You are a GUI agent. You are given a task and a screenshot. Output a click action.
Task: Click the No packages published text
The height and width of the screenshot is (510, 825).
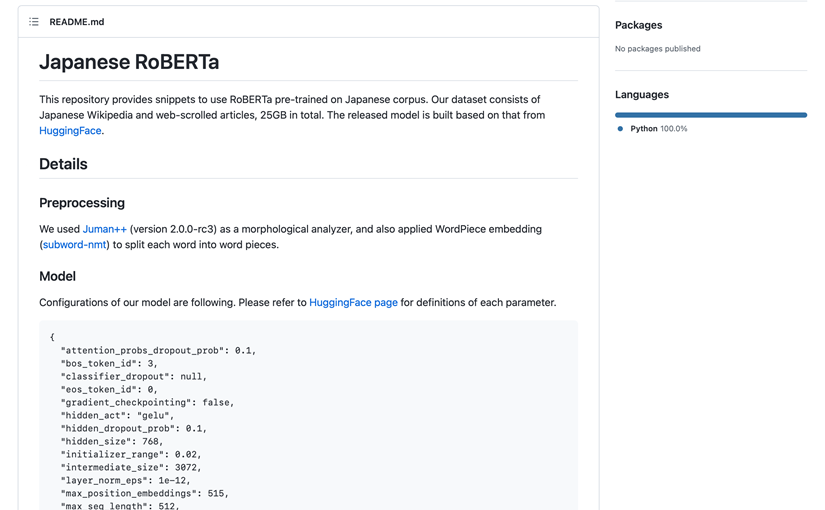[657, 49]
